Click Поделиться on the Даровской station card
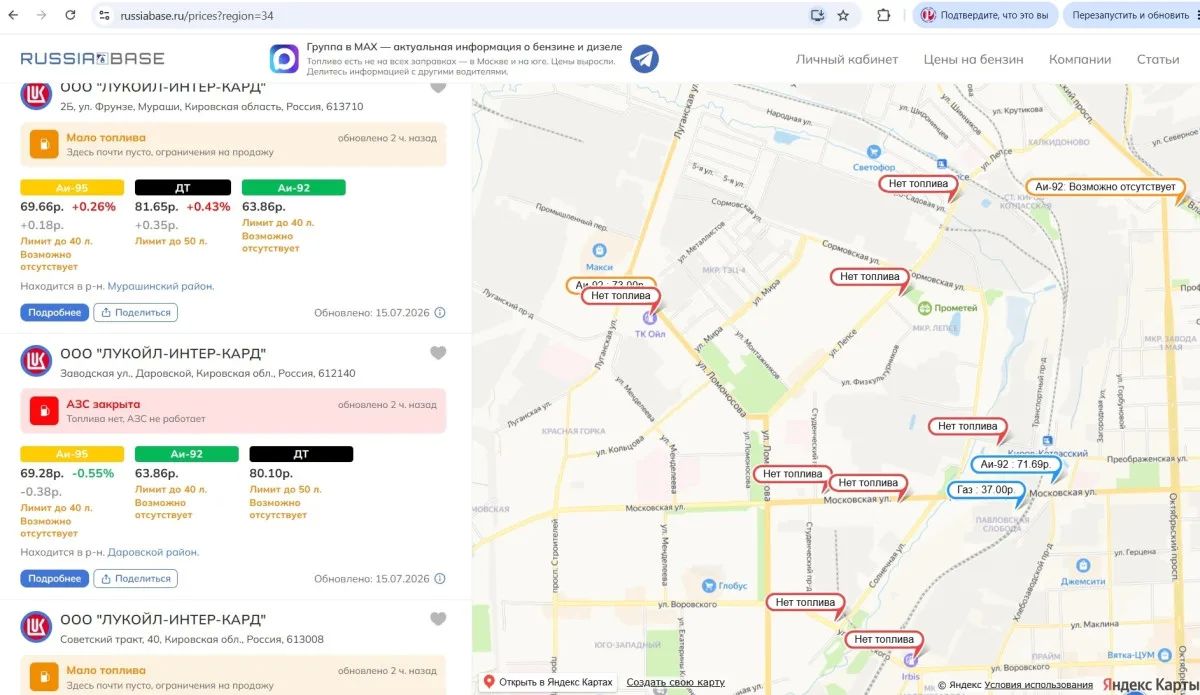This screenshot has height=695, width=1200. [136, 578]
